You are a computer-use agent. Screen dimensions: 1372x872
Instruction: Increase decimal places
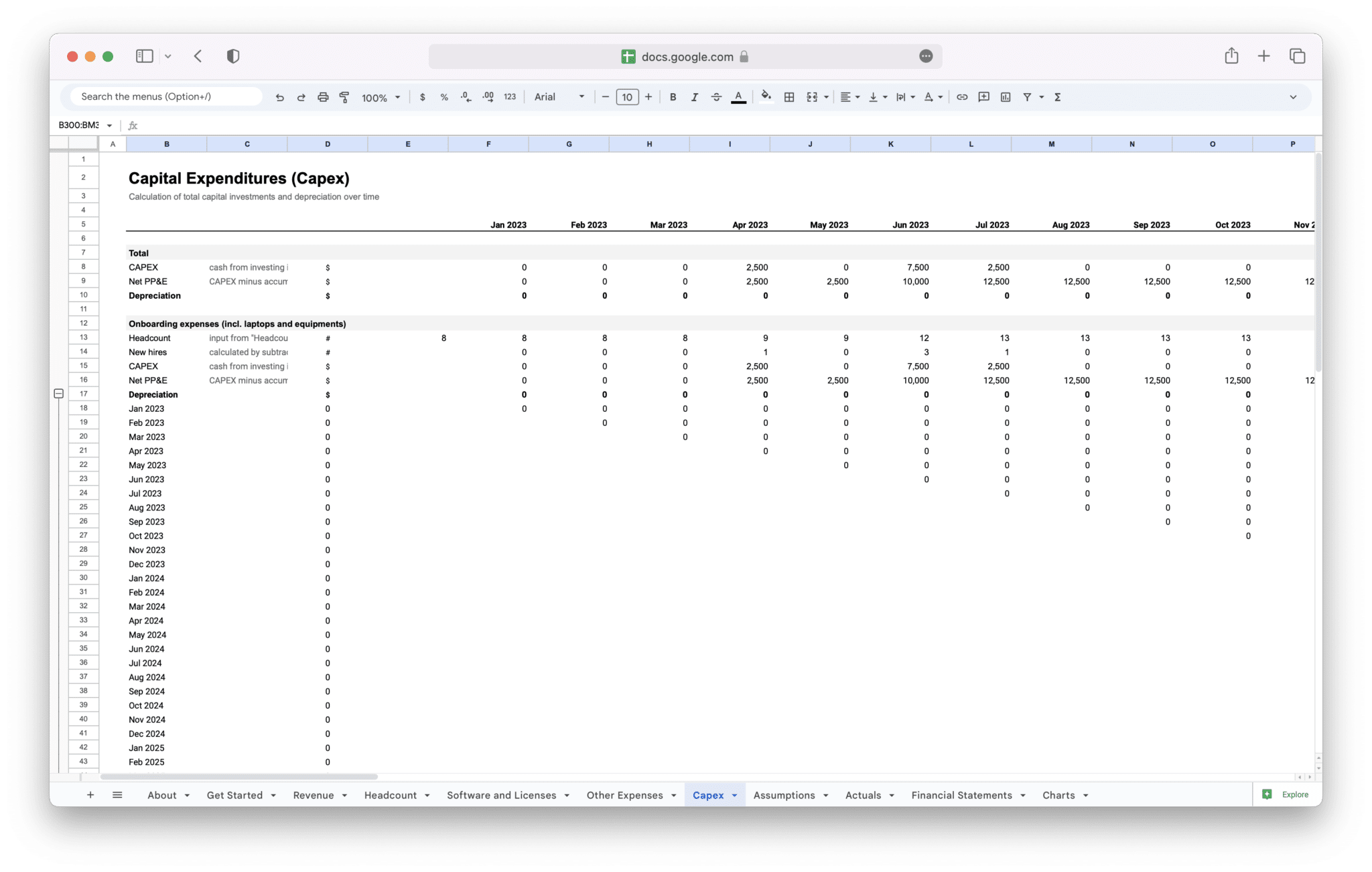click(488, 97)
